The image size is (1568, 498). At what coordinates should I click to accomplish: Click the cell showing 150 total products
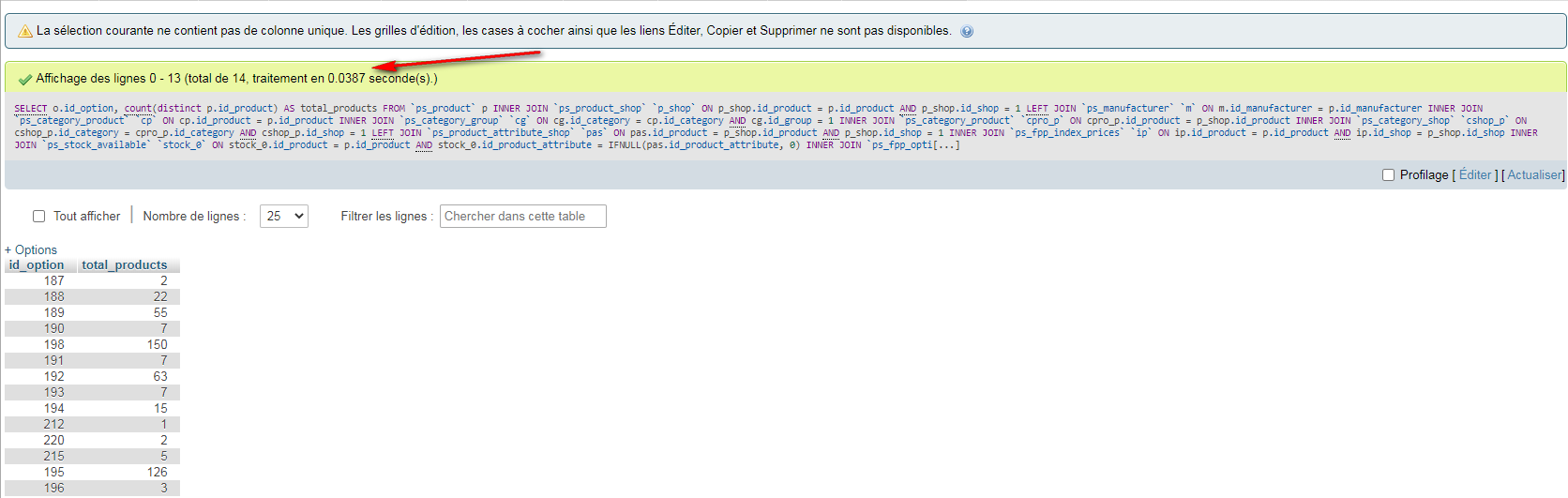157,344
